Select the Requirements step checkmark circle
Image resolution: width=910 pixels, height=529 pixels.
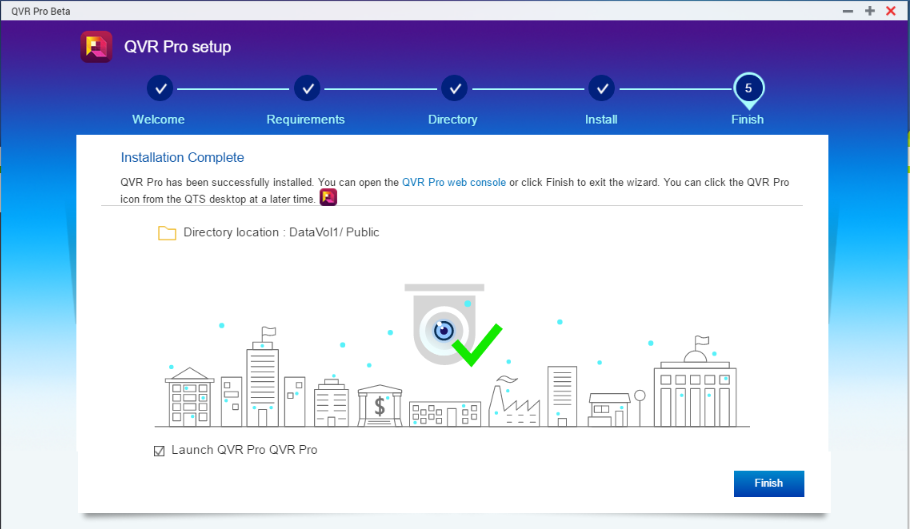(x=306, y=88)
